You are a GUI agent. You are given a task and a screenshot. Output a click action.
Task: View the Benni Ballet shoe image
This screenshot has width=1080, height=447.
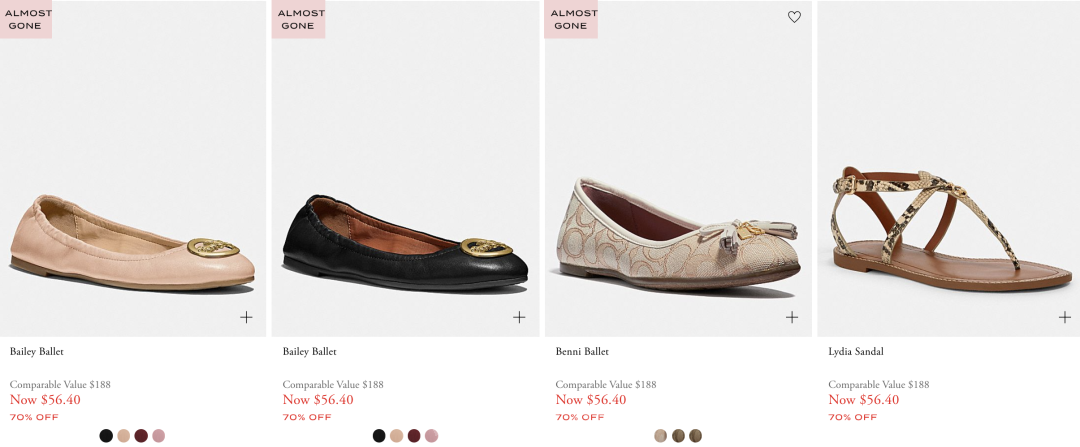click(x=677, y=230)
